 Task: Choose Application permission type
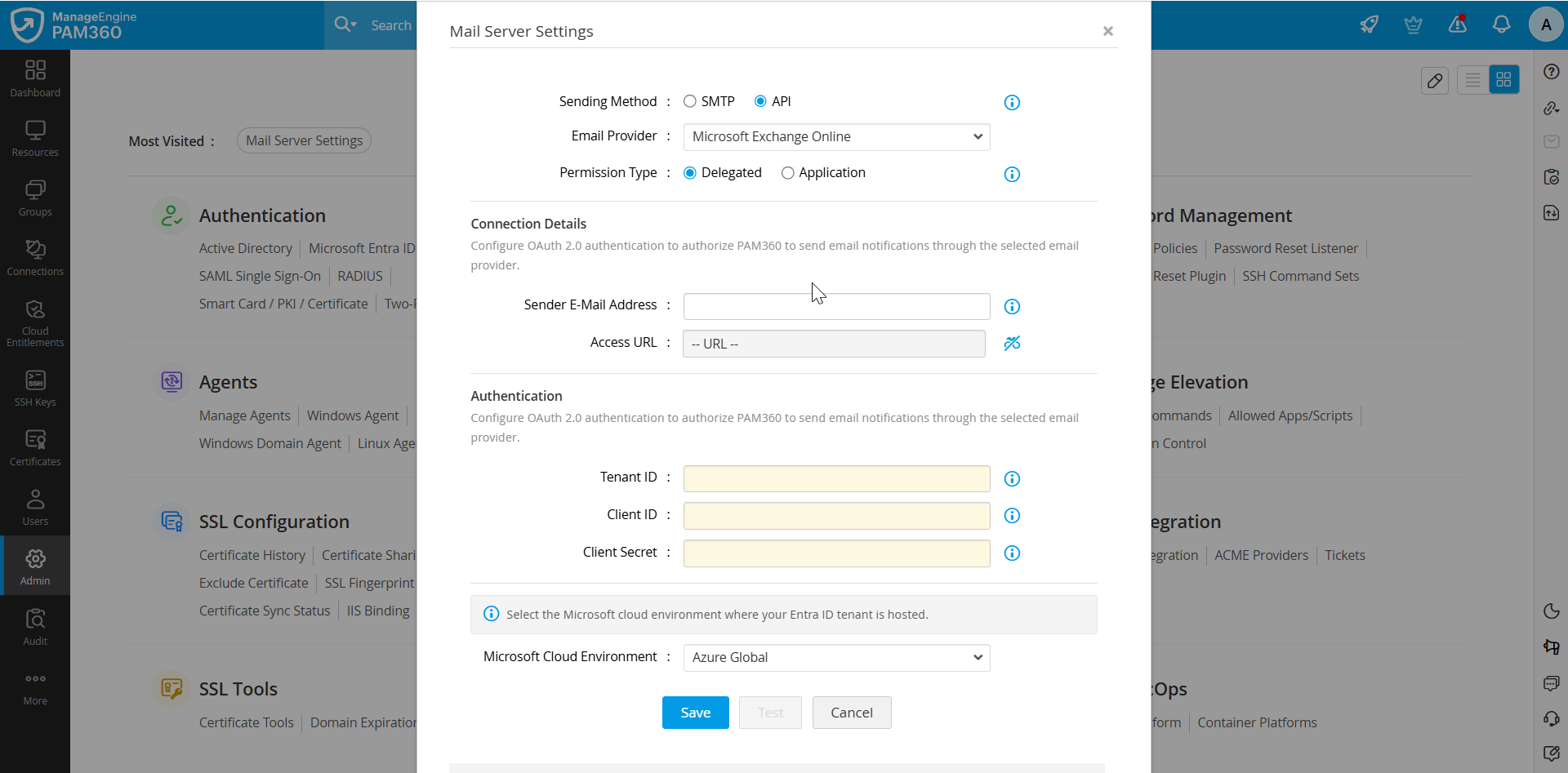(787, 173)
